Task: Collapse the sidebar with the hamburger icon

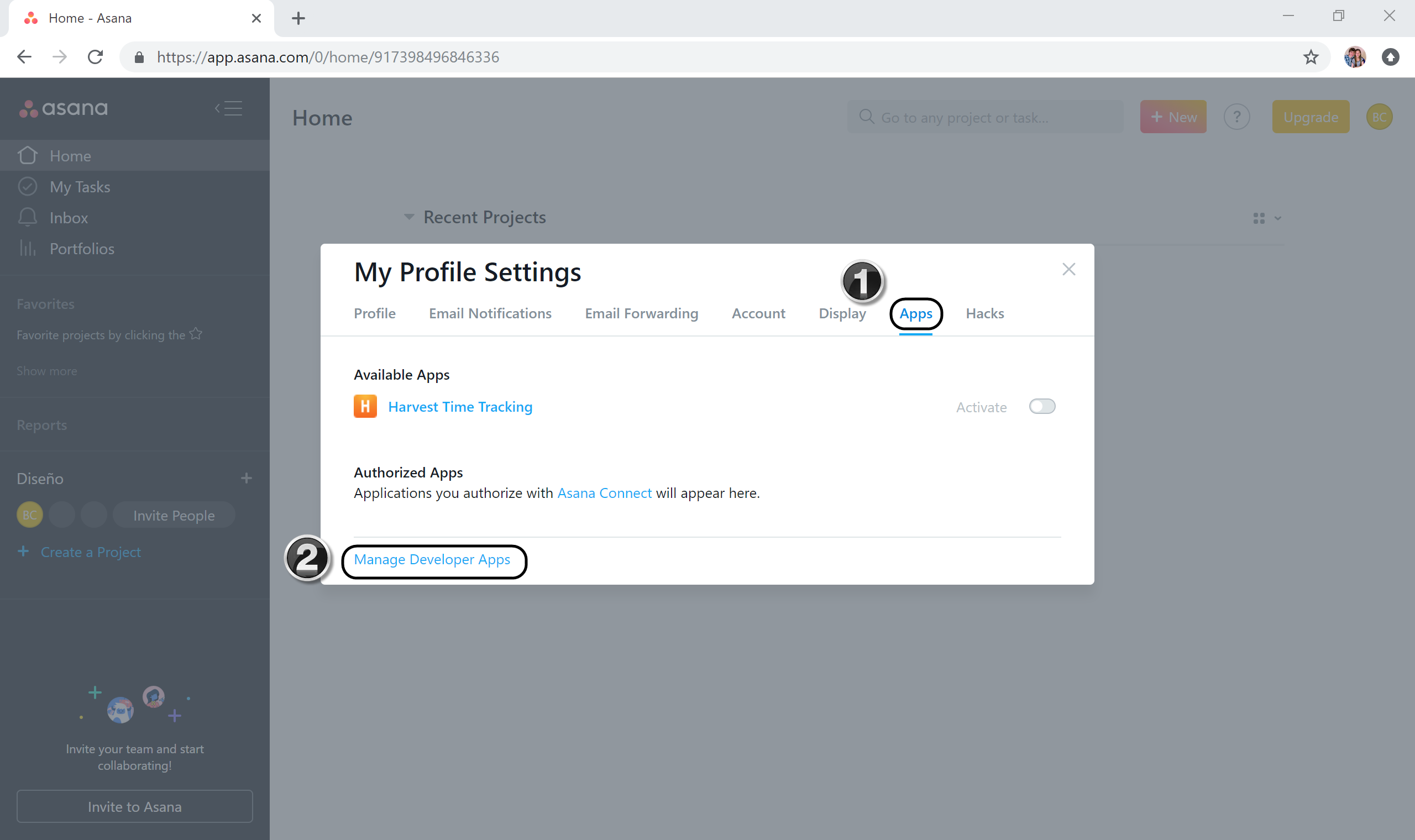Action: tap(229, 108)
